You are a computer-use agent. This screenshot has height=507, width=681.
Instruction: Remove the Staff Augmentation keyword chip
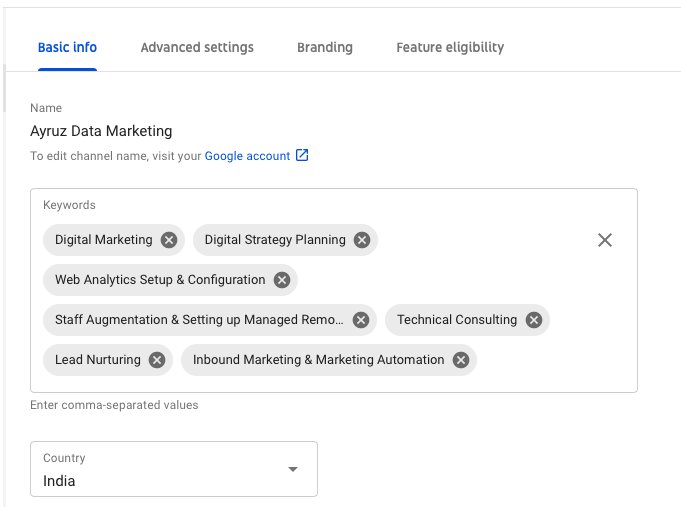click(x=361, y=320)
